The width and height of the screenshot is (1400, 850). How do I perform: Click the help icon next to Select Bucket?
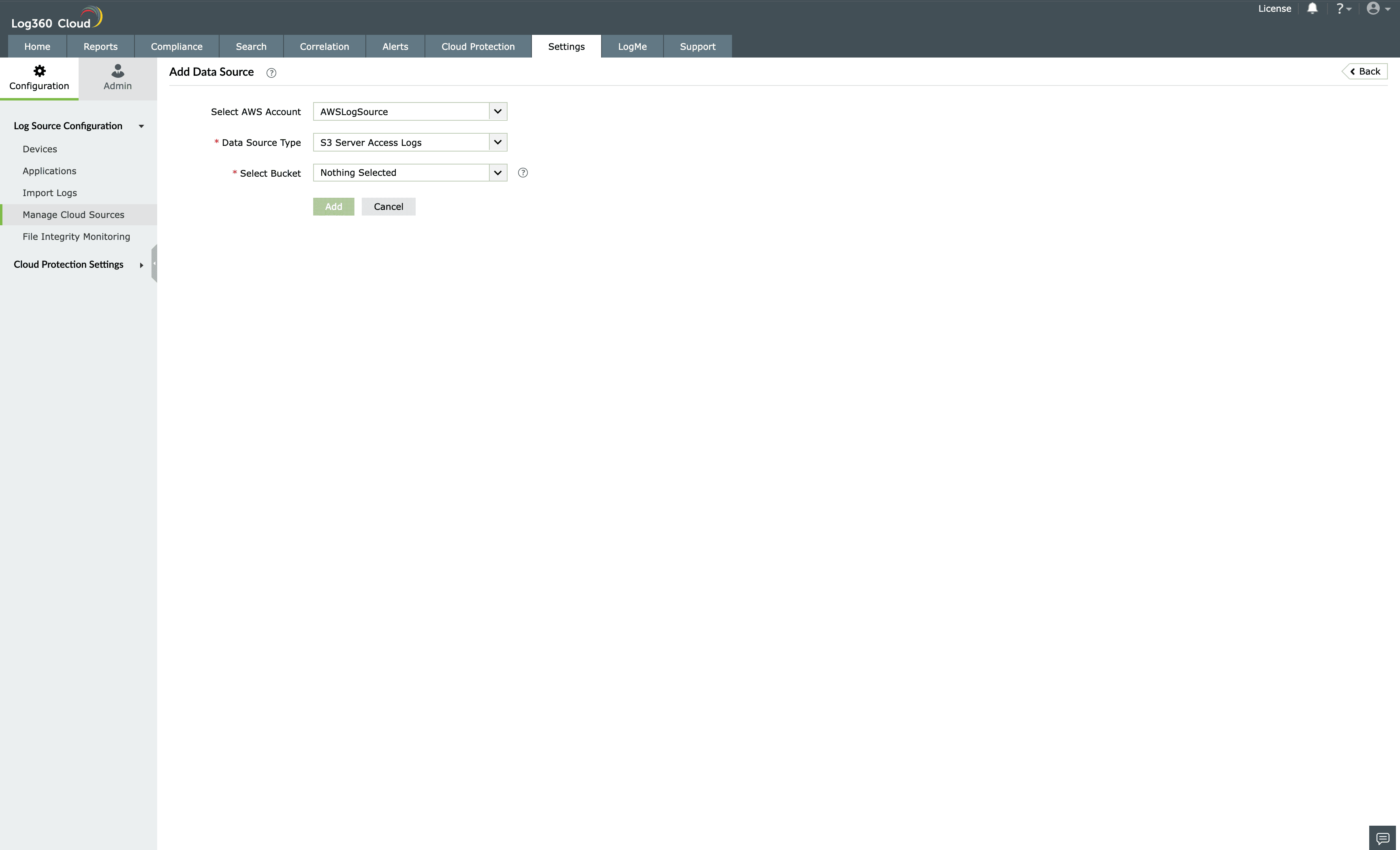[523, 173]
